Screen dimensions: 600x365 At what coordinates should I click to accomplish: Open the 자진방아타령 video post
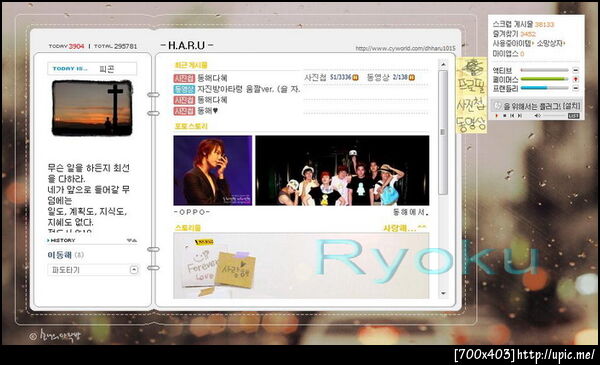(248, 89)
